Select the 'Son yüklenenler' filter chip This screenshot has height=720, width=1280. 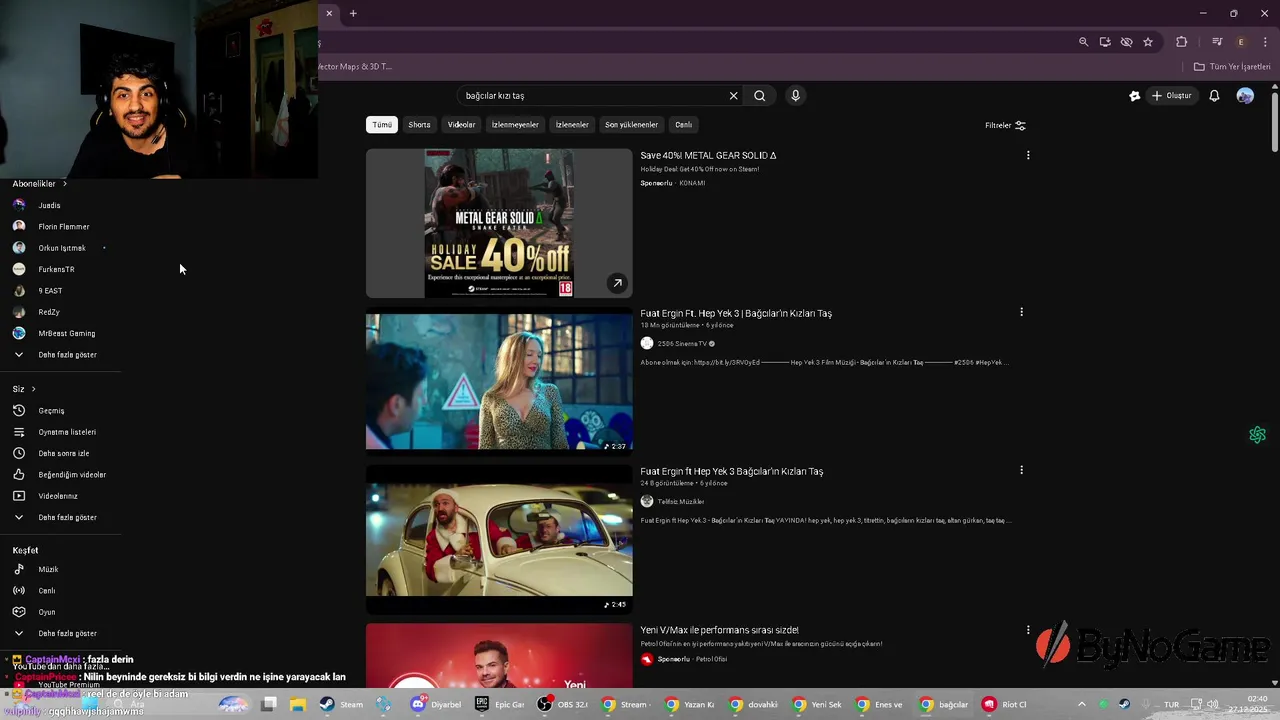point(631,125)
